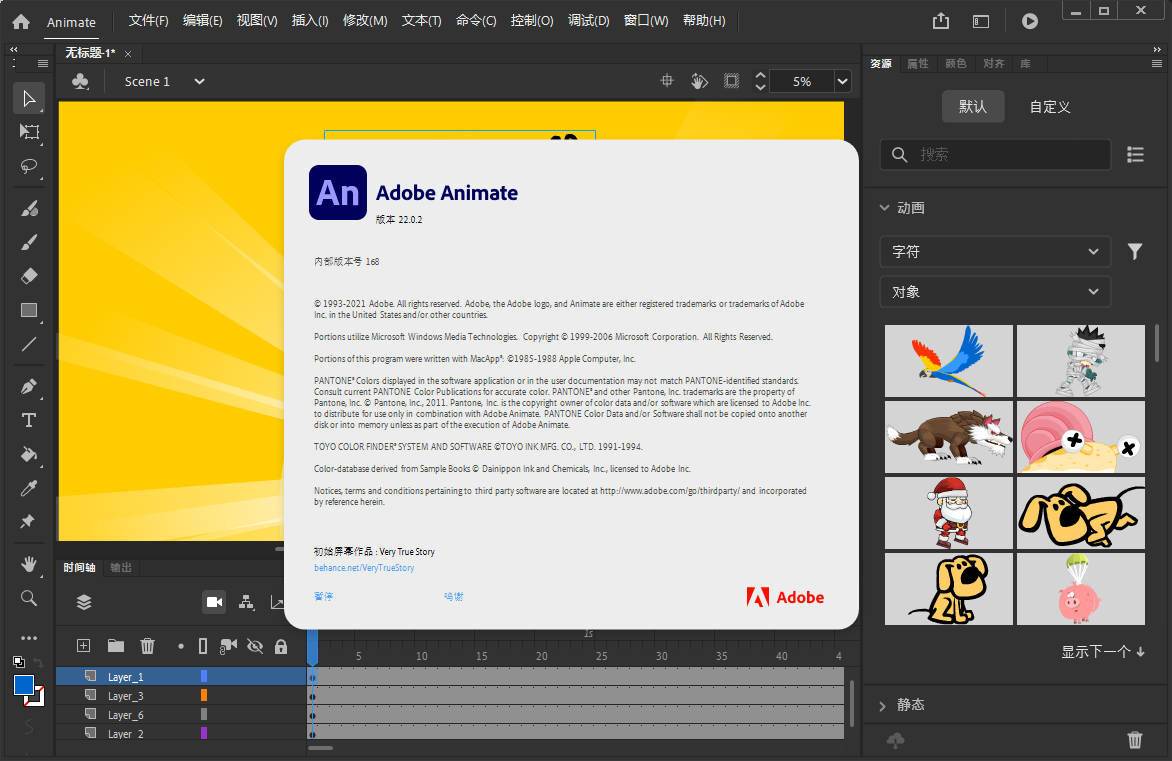Image resolution: width=1172 pixels, height=761 pixels.
Task: Open assets panel options menu icon
Action: [1157, 64]
